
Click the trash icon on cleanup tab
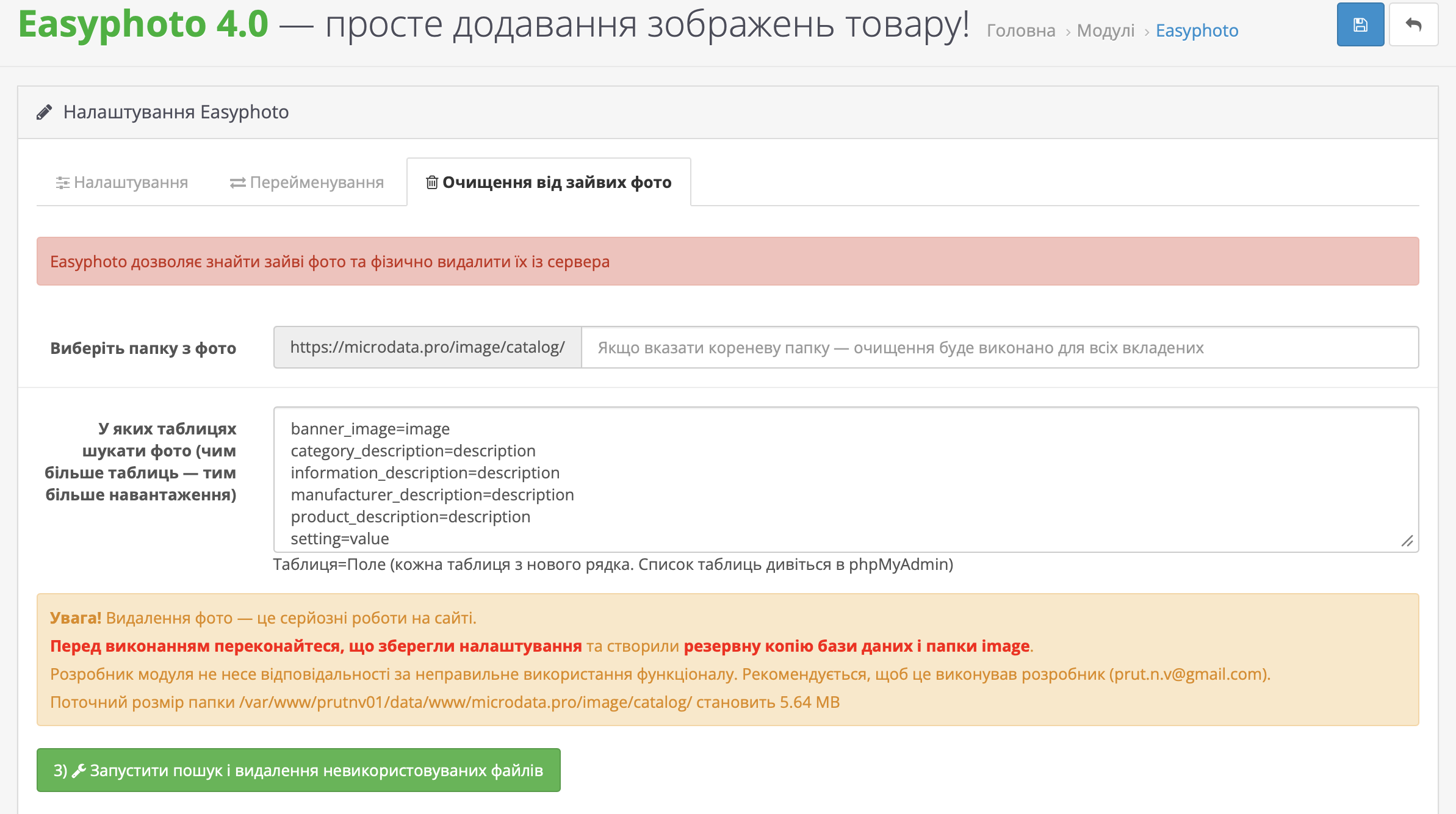[x=431, y=182]
